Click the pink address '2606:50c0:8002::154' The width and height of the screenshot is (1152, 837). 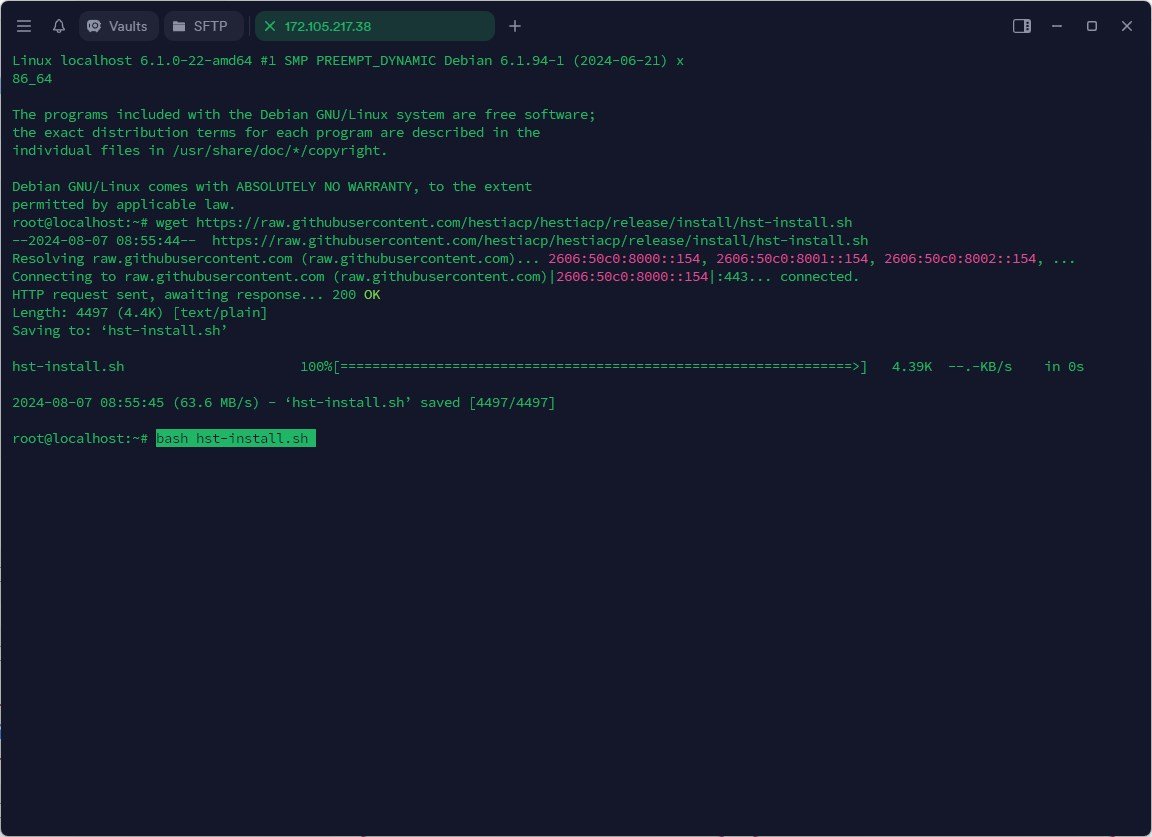tap(960, 259)
